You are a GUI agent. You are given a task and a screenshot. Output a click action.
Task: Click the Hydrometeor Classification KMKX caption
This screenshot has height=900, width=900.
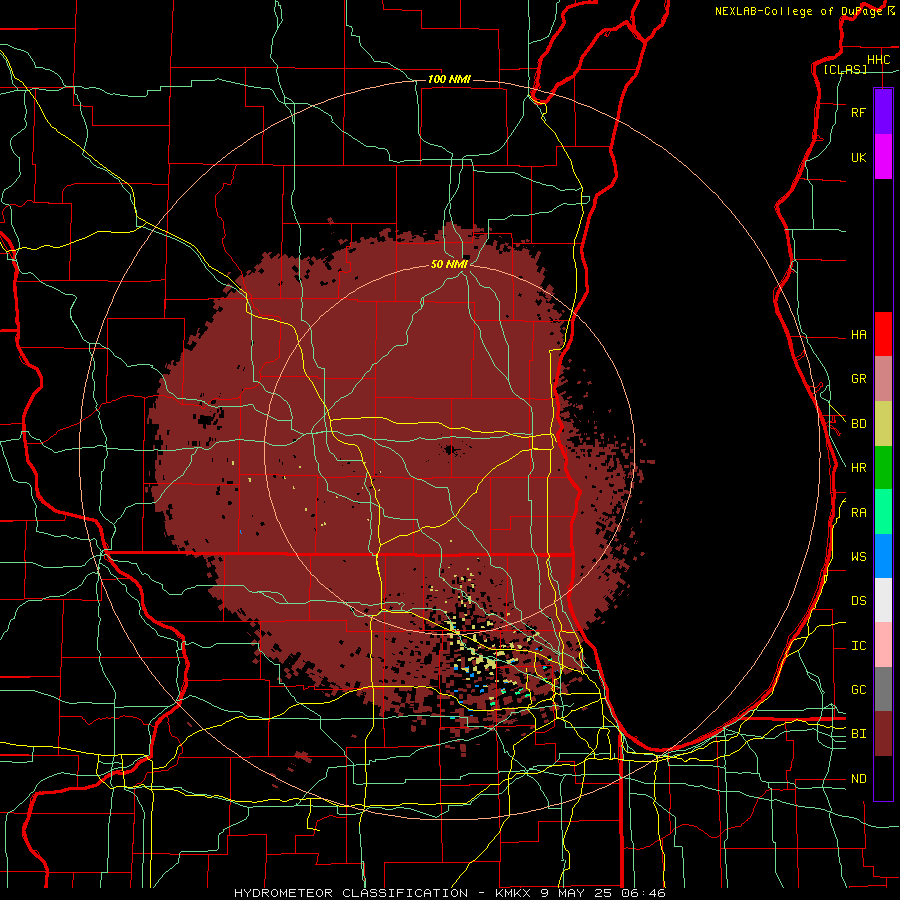point(449,893)
